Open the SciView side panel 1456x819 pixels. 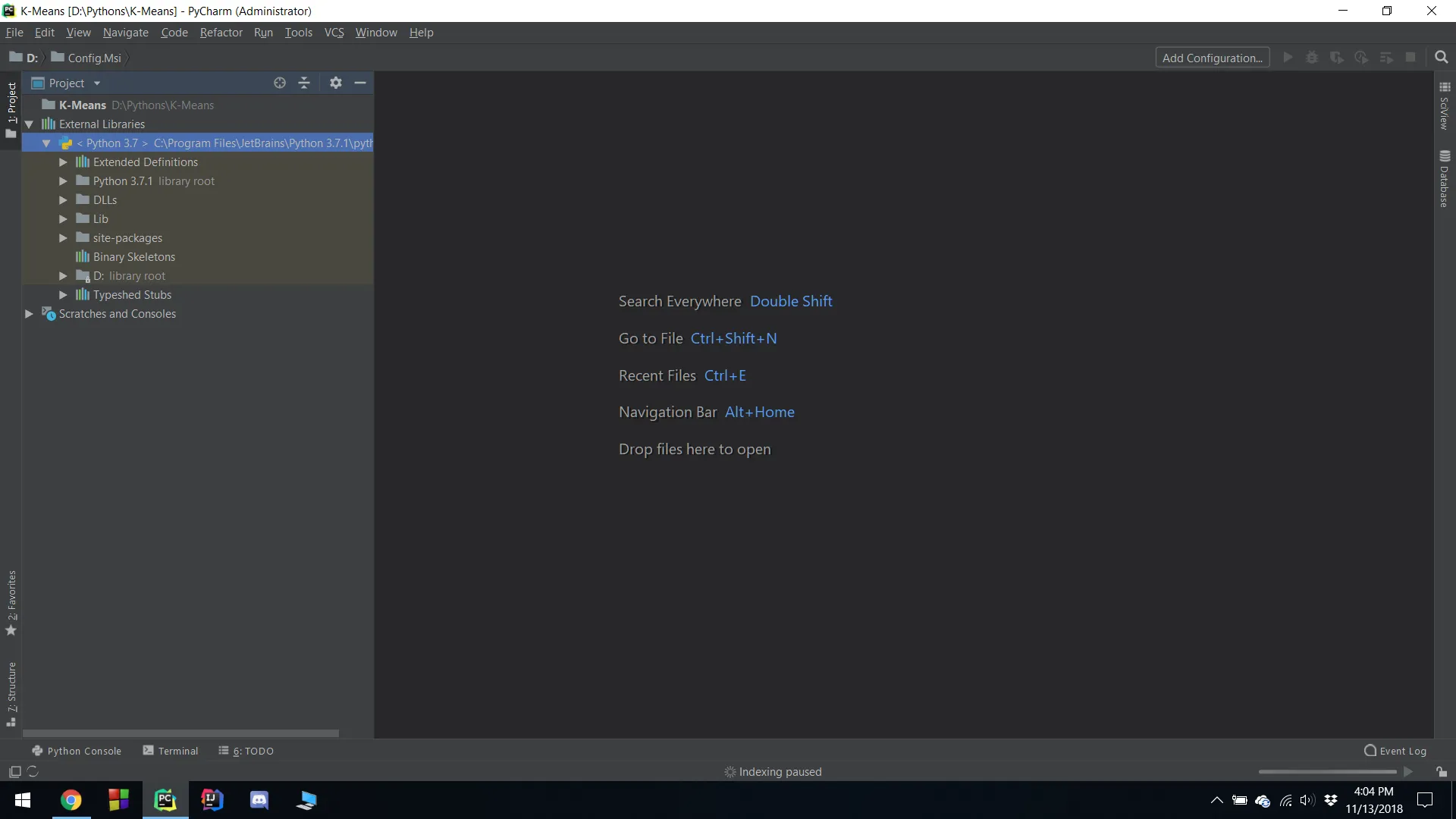1444,106
